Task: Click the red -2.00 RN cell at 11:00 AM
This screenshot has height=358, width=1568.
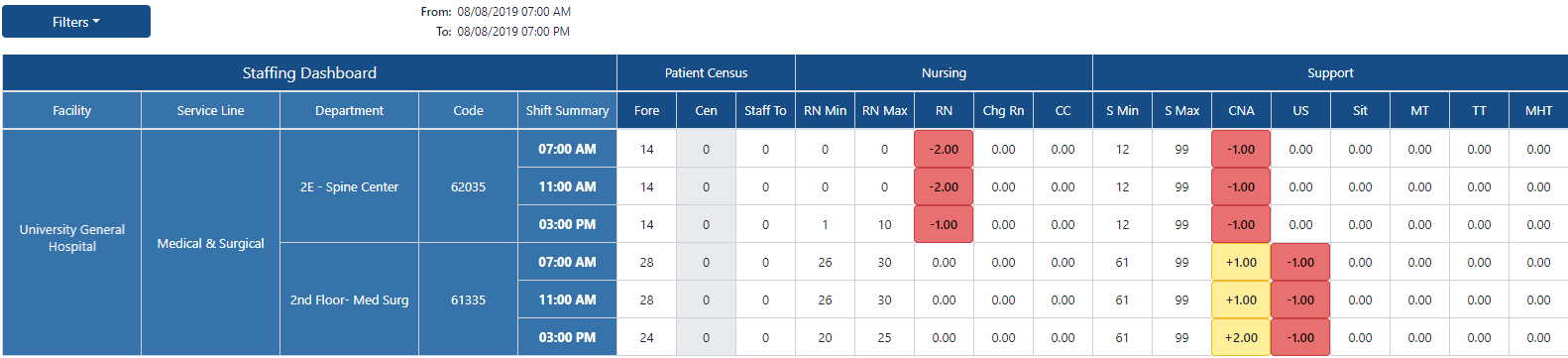Action: (x=944, y=186)
